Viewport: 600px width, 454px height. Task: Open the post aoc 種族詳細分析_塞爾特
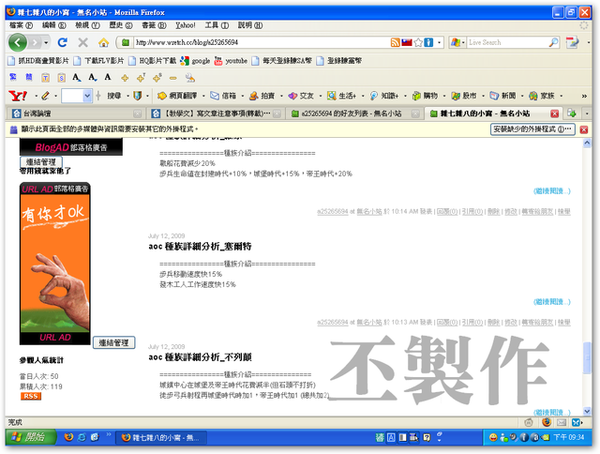point(200,246)
